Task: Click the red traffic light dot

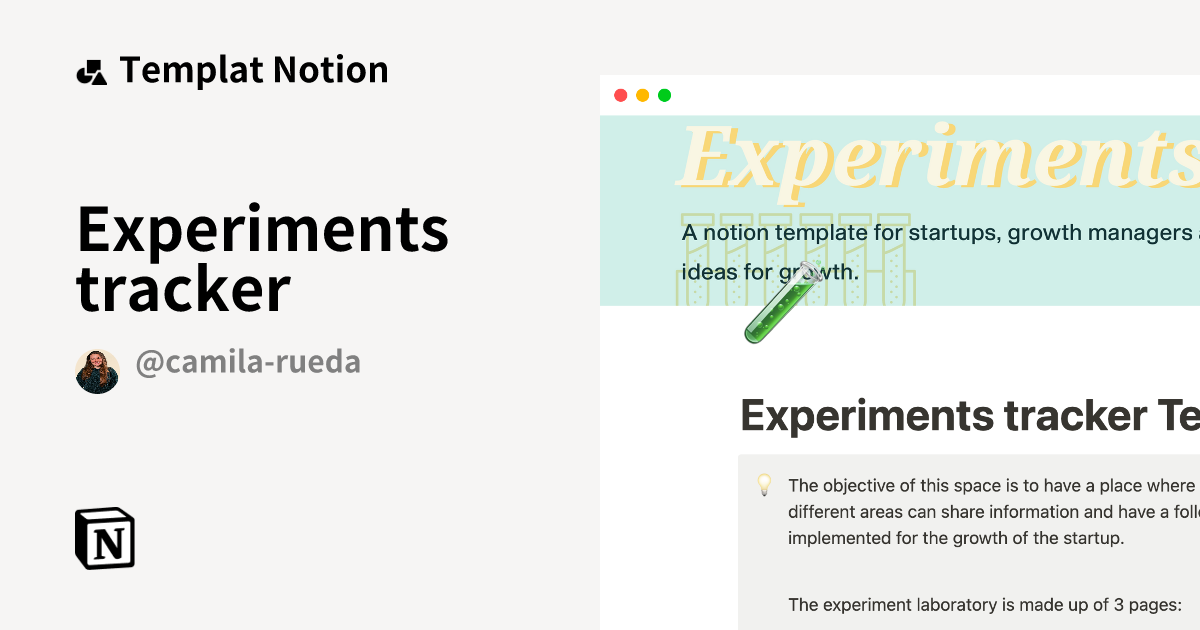Action: click(x=622, y=95)
